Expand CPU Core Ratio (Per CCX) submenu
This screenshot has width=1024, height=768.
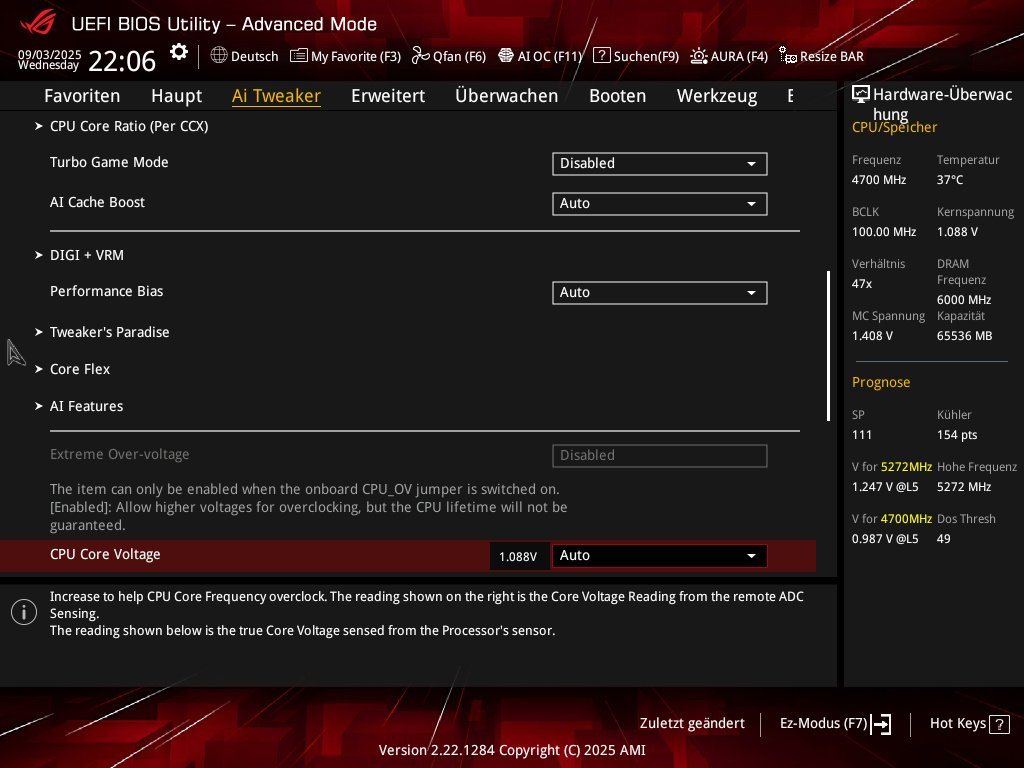129,126
